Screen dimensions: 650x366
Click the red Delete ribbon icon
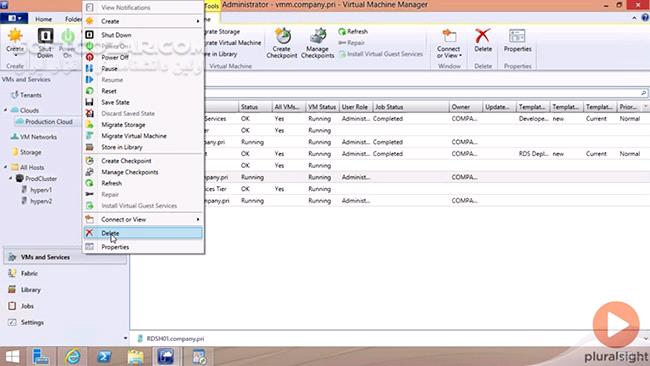coord(483,41)
